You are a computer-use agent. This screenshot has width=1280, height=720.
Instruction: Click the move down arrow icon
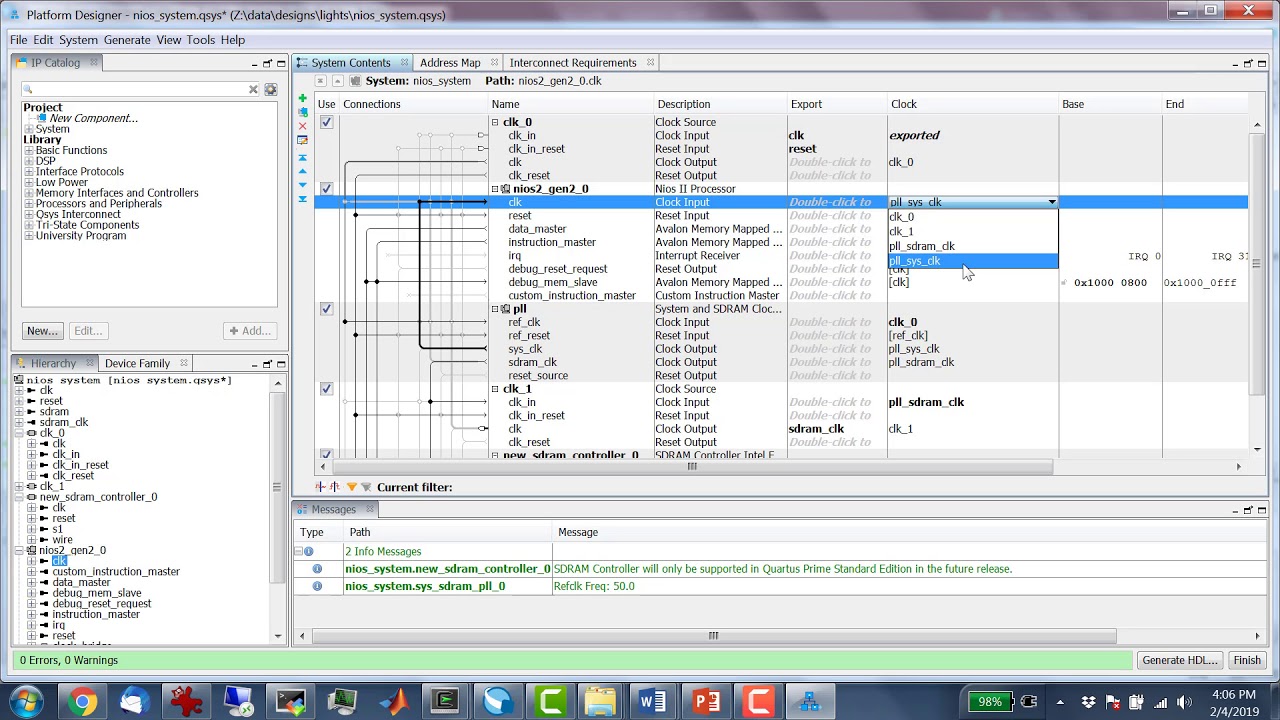(303, 185)
